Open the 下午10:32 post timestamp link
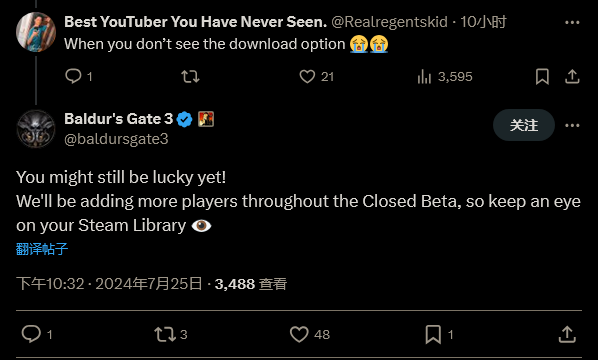 click(x=50, y=284)
